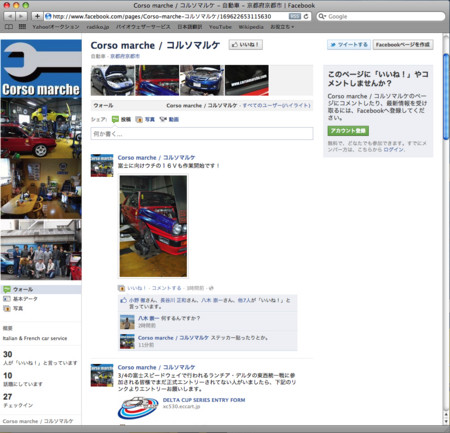Click the vertical scrollbar thumb
Screen dimensions: 450x433
click(x=446, y=97)
